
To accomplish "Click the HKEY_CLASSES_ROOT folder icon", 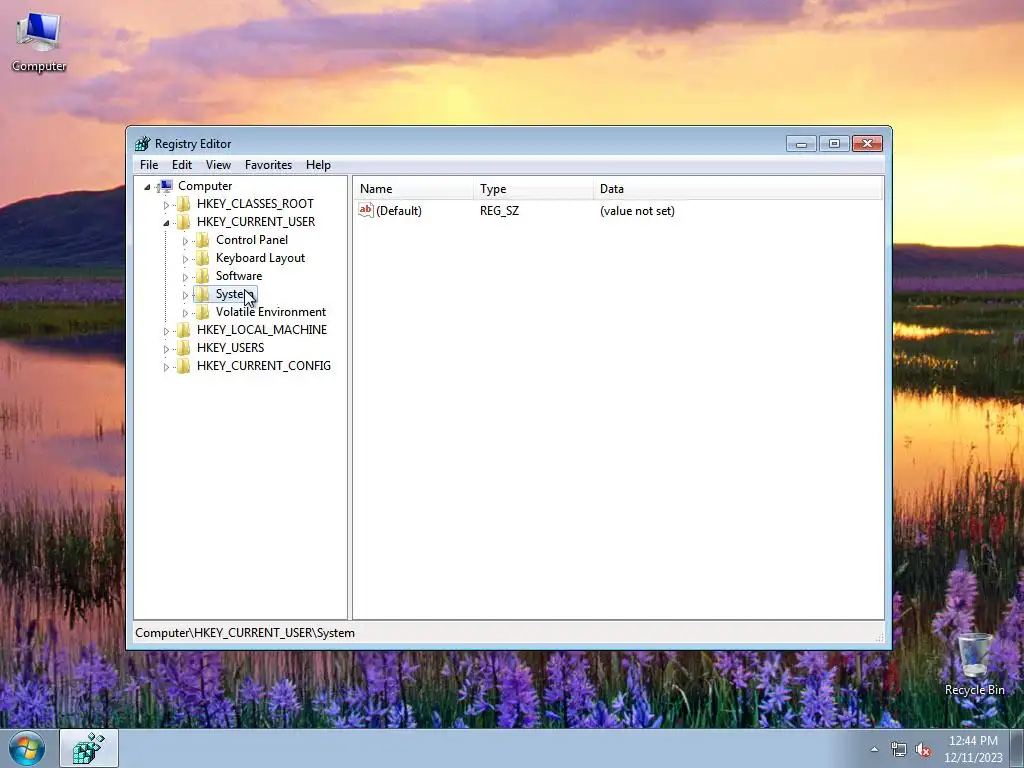I will coord(184,204).
